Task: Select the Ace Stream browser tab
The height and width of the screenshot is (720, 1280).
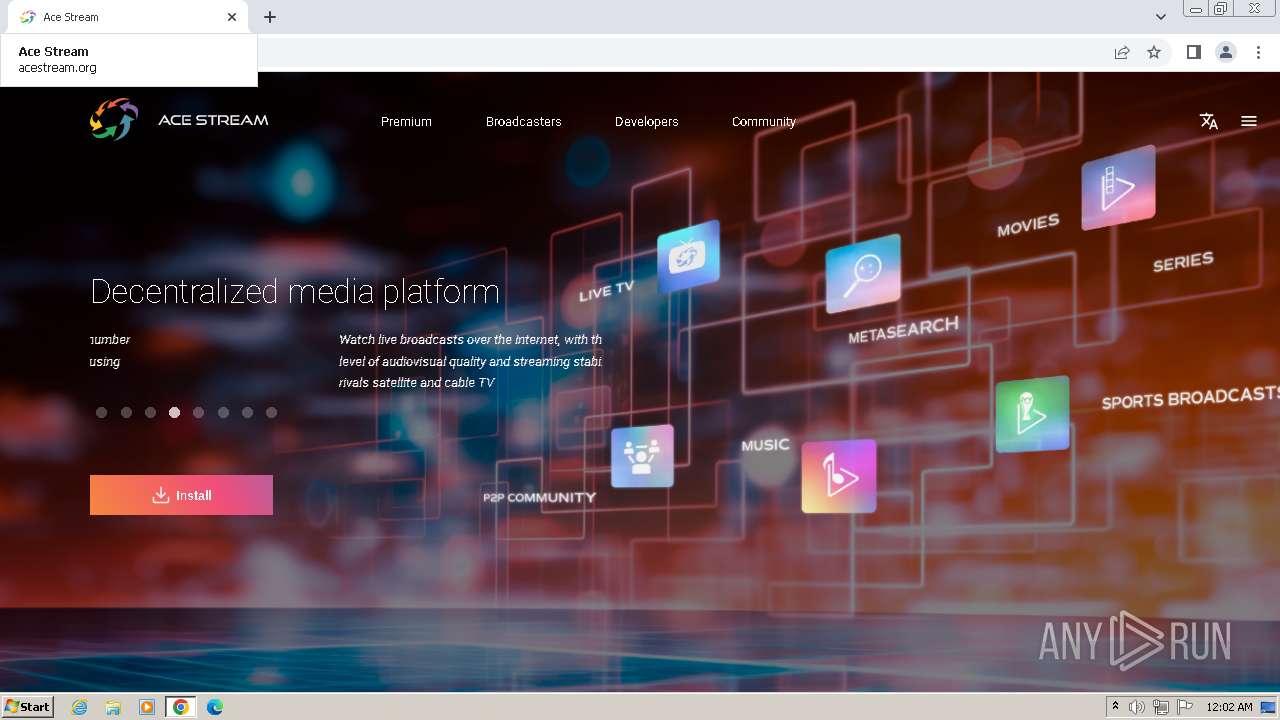Action: (x=128, y=17)
